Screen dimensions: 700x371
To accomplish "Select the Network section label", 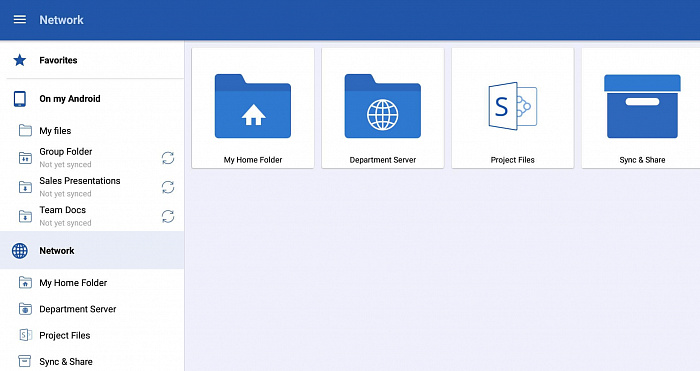I will point(57,250).
